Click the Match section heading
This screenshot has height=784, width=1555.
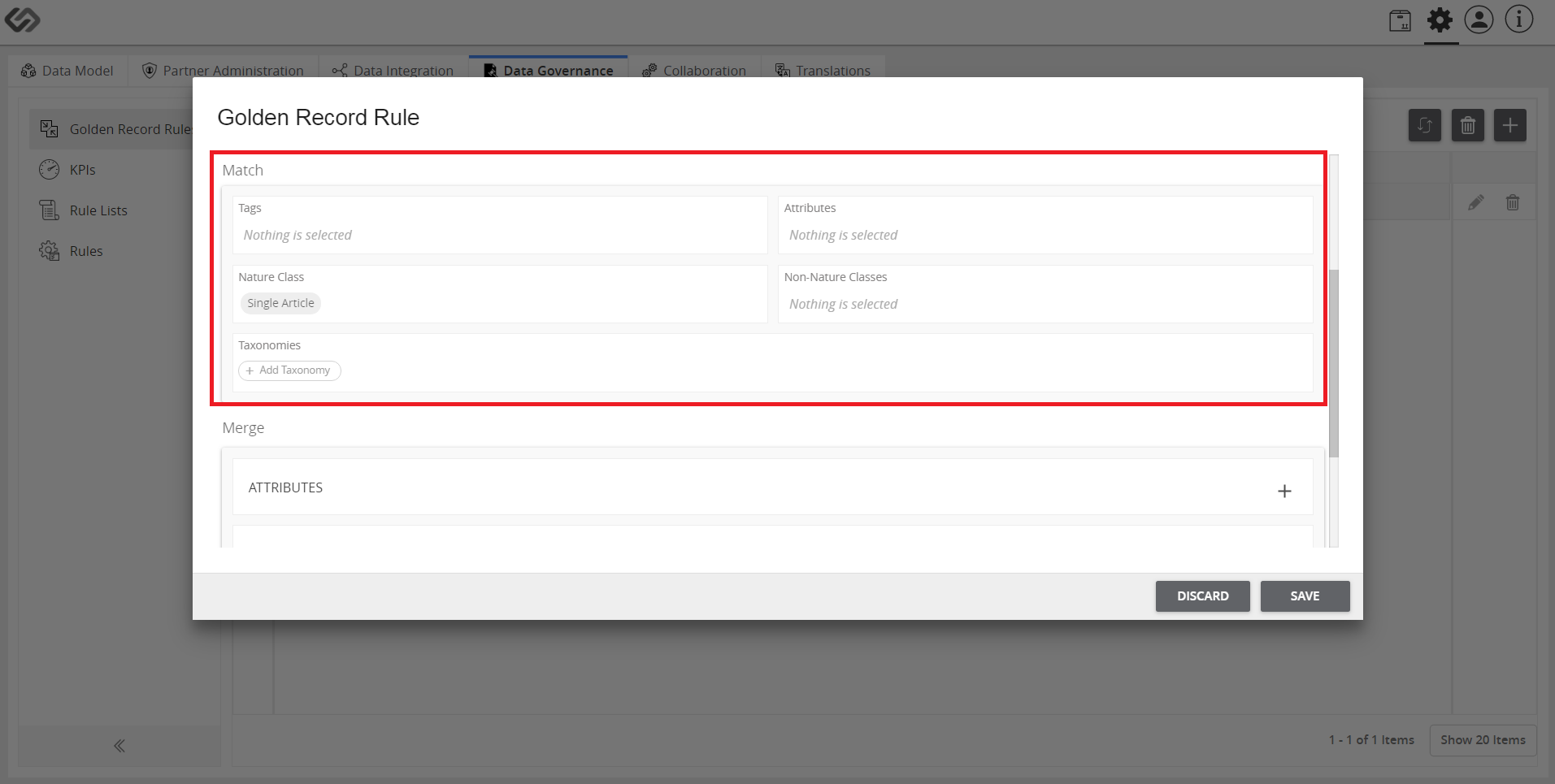(243, 171)
